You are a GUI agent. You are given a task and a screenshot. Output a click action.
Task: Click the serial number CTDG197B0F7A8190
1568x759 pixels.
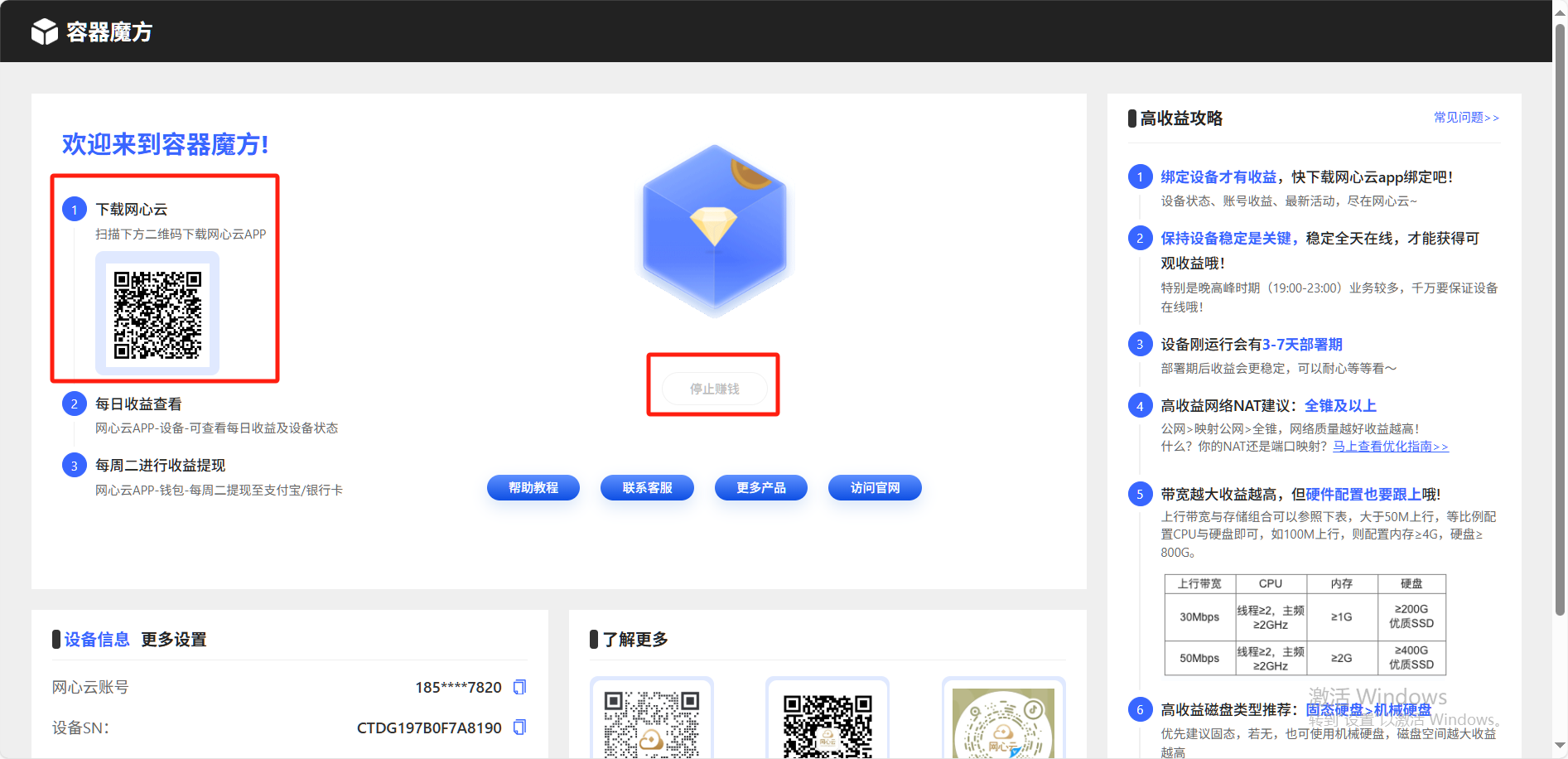point(429,728)
